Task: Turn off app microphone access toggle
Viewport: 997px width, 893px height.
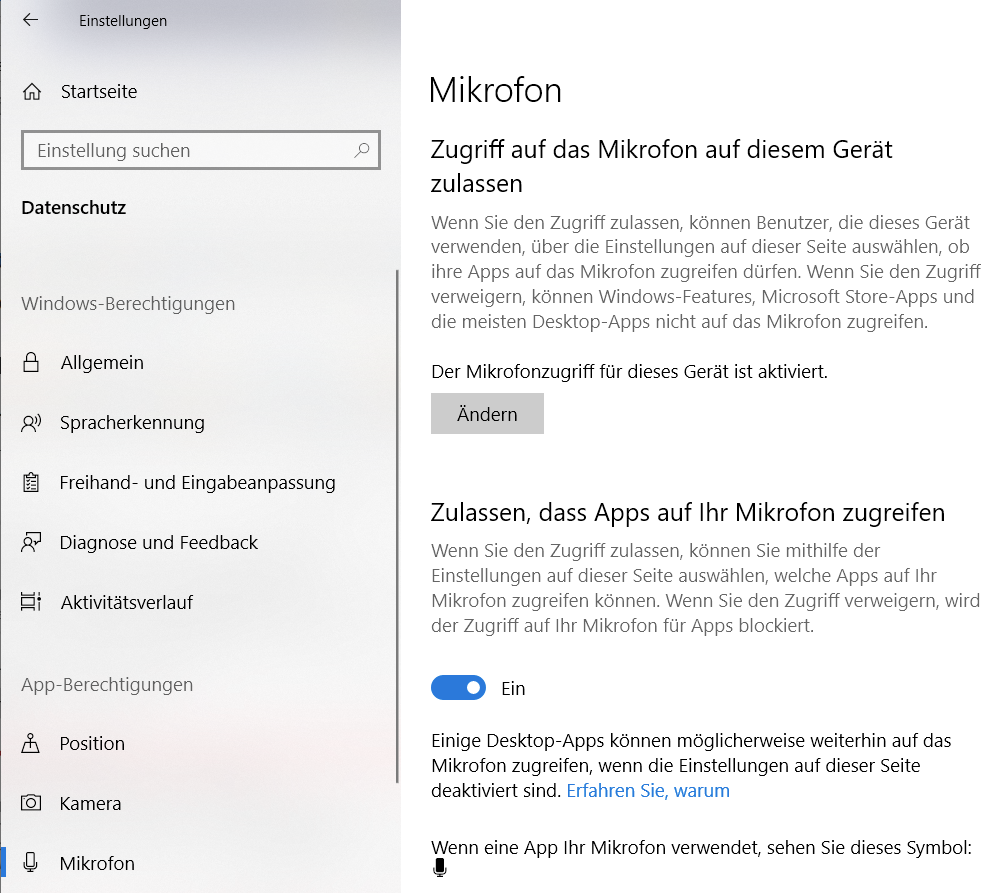Action: (458, 688)
